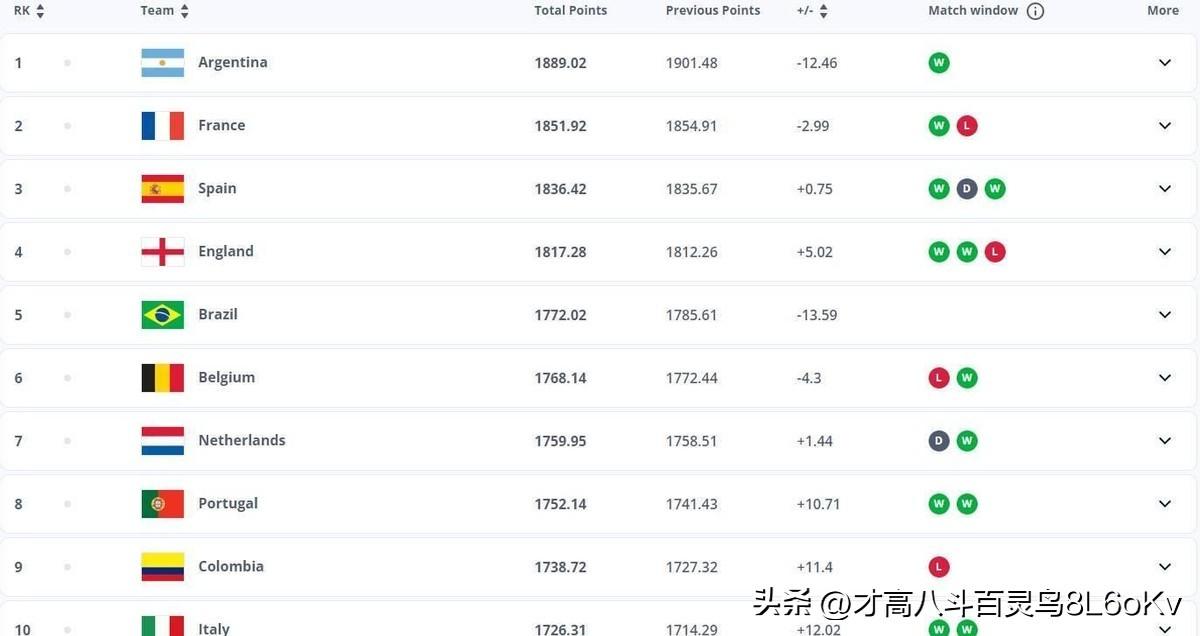Click the Portugal flag icon
This screenshot has height=636, width=1200.
(162, 504)
